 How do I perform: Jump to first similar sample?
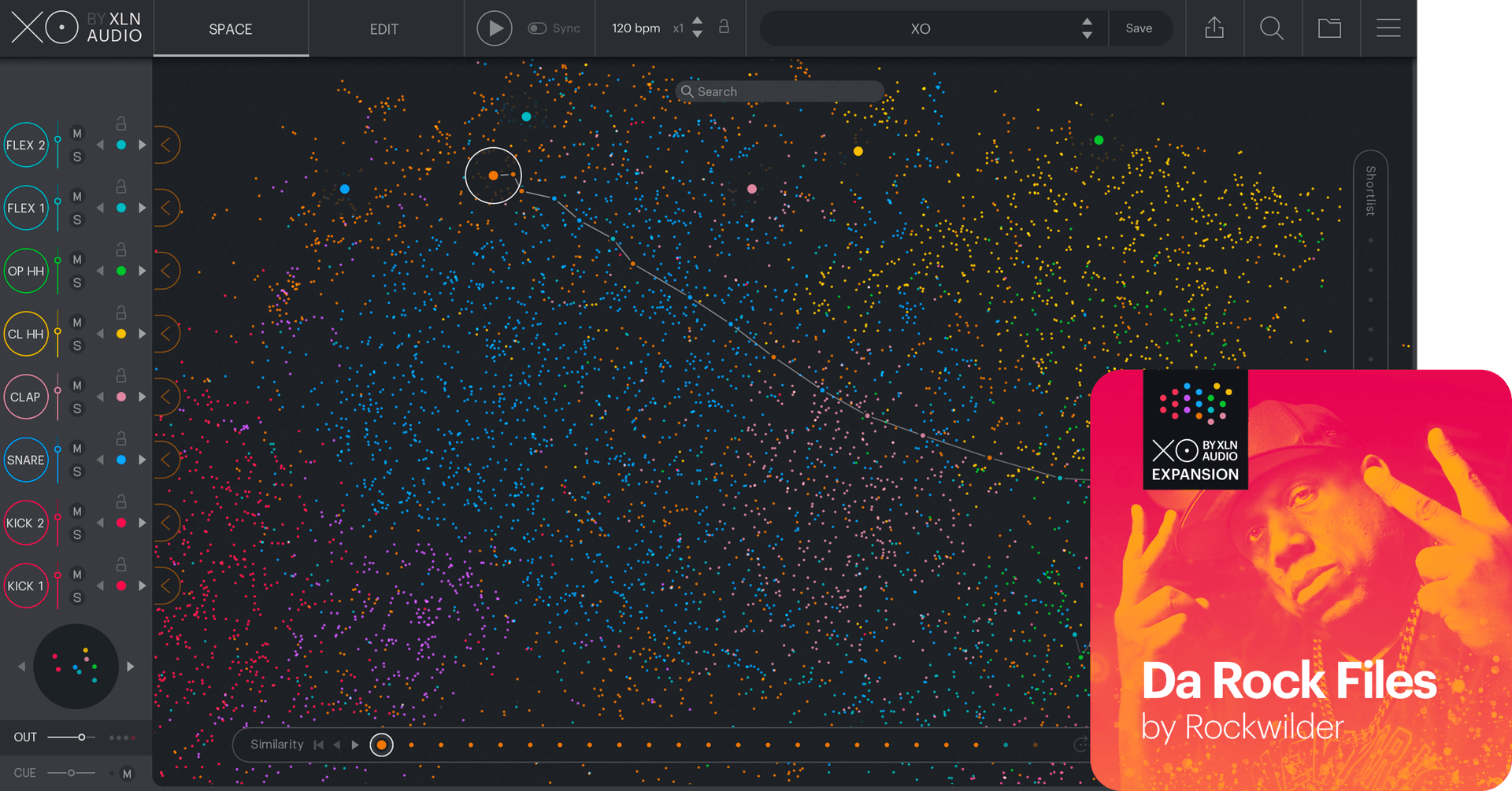pyautogui.click(x=318, y=745)
